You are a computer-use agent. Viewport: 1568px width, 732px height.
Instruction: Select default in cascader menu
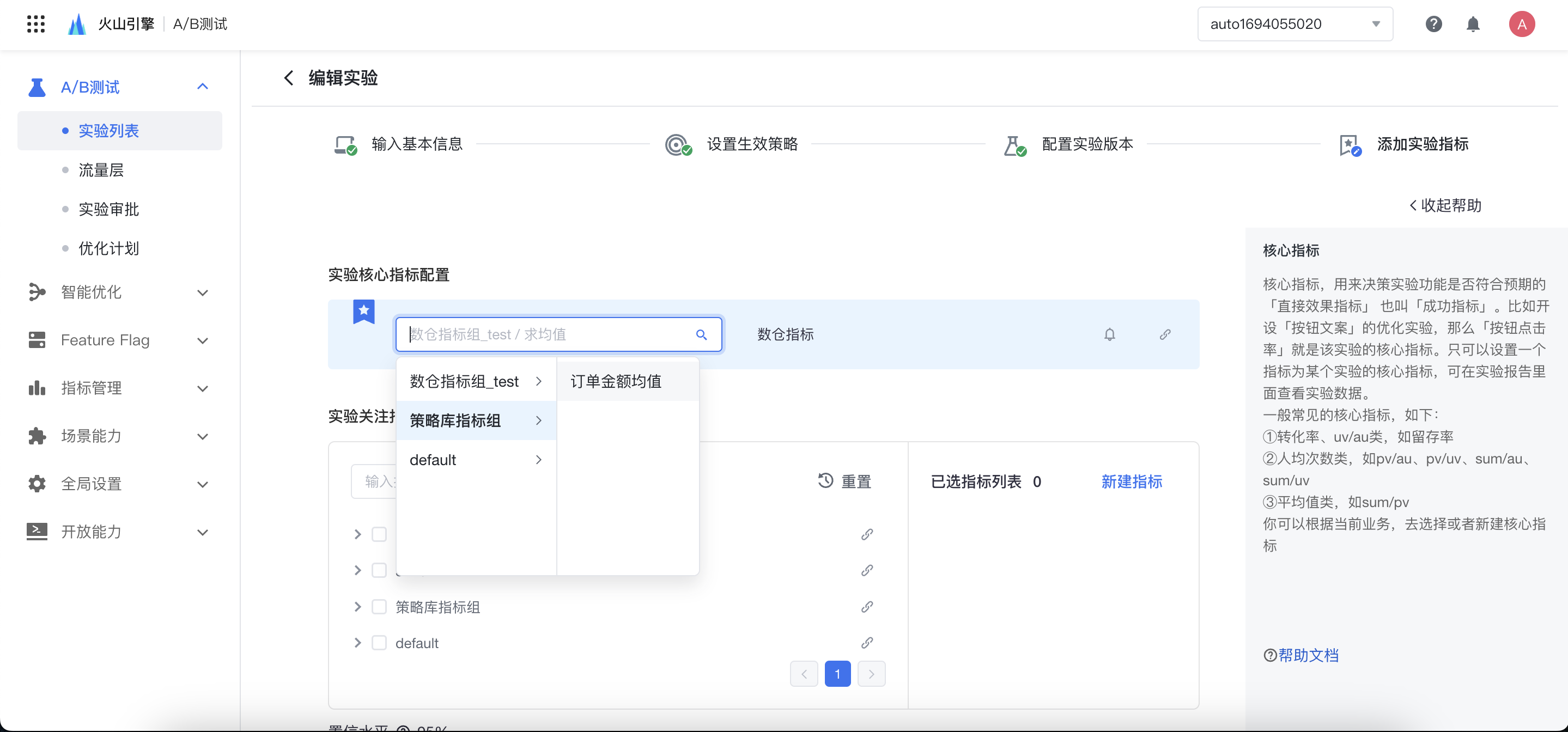476,460
